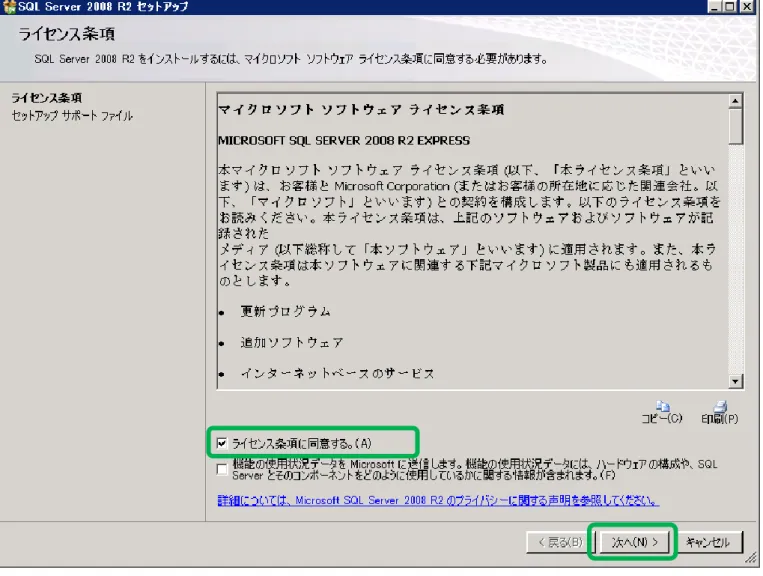This screenshot has height=576, width=763.
Task: Click the license text scrollbar thumb
Action: pos(735,126)
